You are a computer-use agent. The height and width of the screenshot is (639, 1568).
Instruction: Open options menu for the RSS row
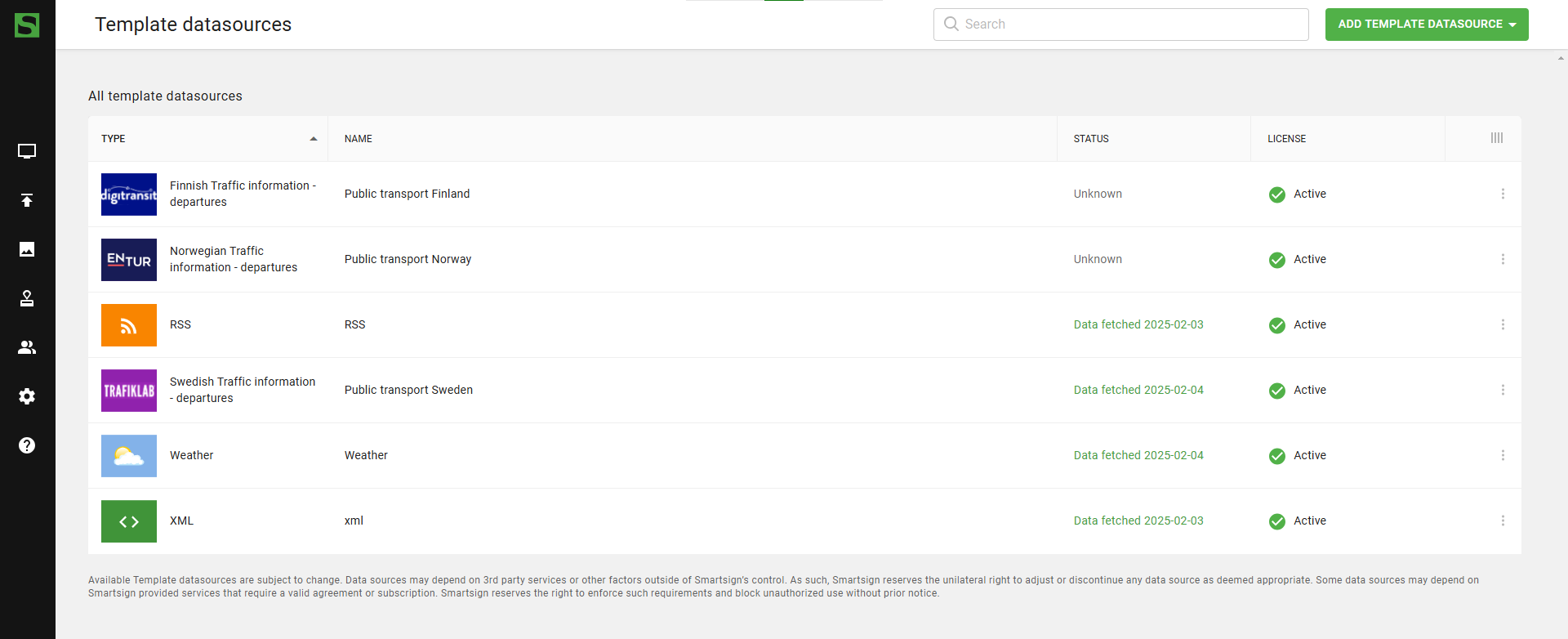1502,324
